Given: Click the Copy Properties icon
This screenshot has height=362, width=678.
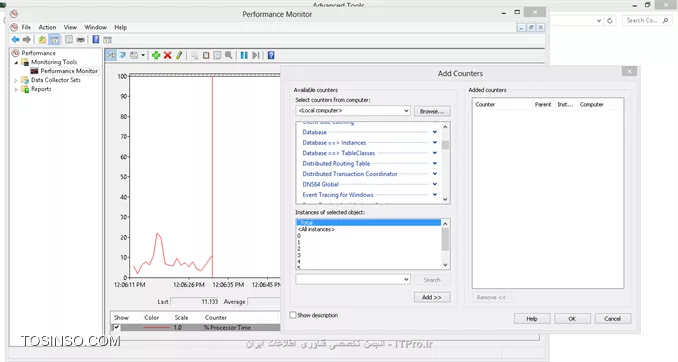Looking at the screenshot, I should click(195, 55).
